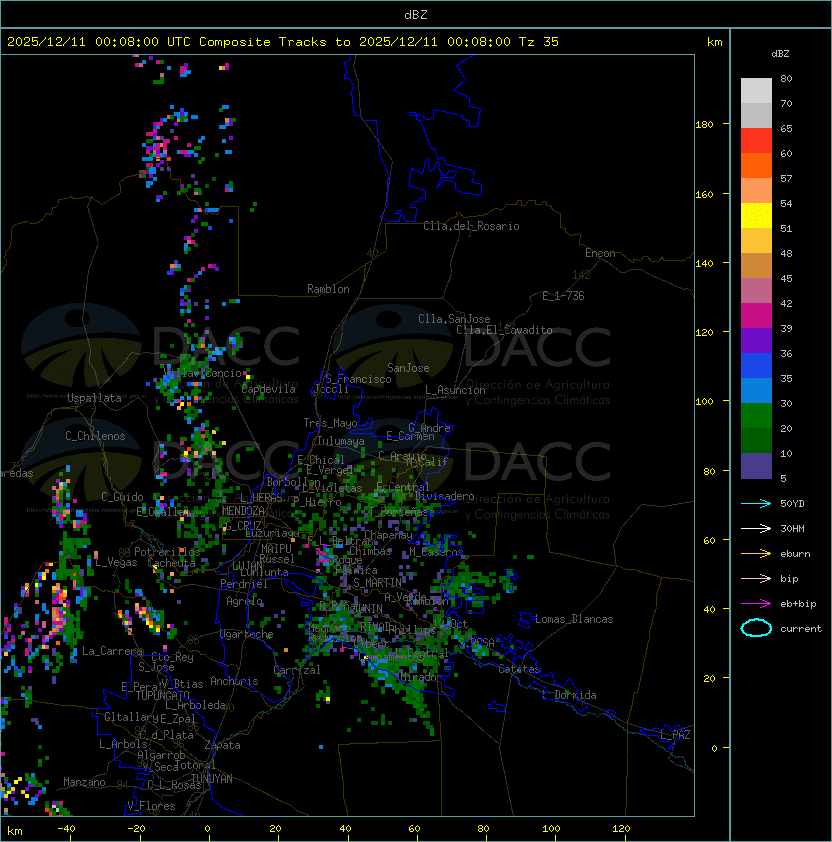Pick the slate purple 10 dBZ swatch
Image resolution: width=832 pixels, height=842 pixels.
756,466
